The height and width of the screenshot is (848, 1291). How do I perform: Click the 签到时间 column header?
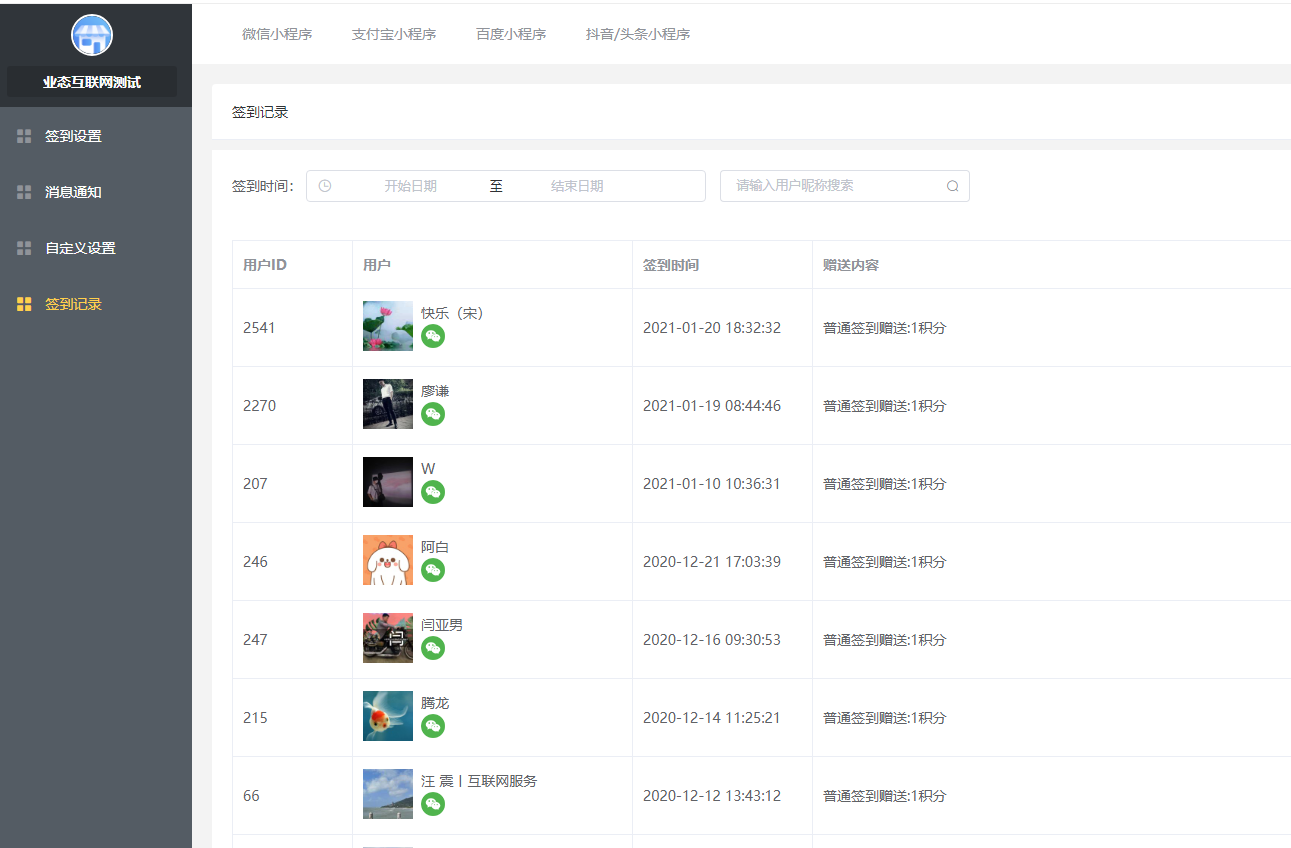(671, 265)
